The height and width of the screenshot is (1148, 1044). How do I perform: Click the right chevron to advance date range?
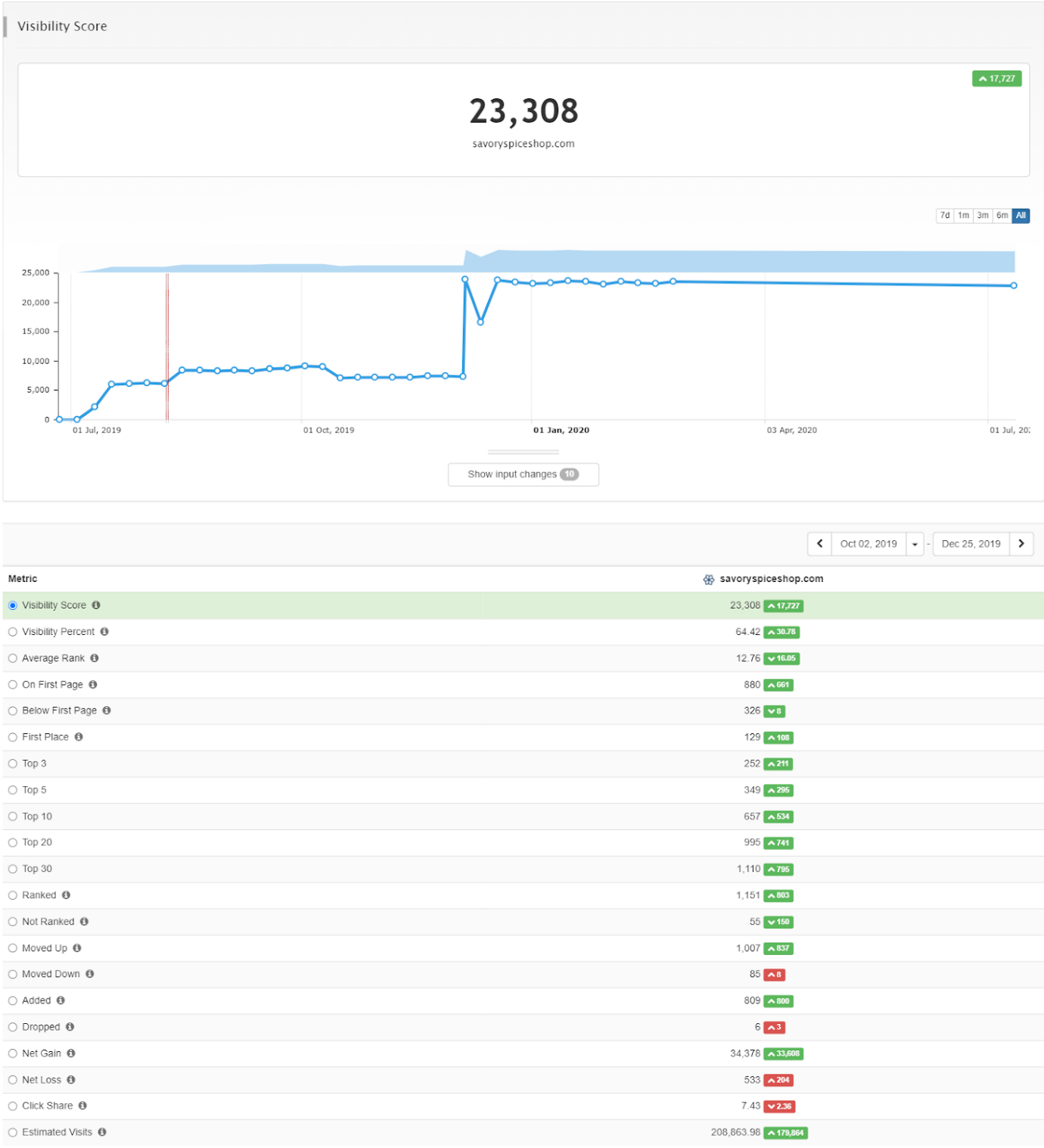tap(1021, 543)
